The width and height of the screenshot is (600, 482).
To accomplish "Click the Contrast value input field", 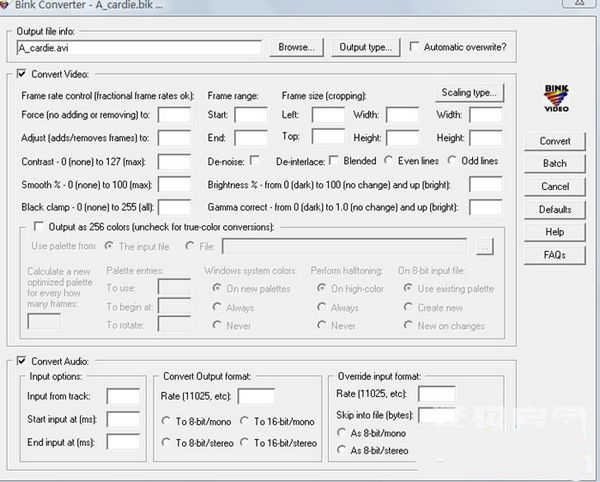I will coord(174,162).
